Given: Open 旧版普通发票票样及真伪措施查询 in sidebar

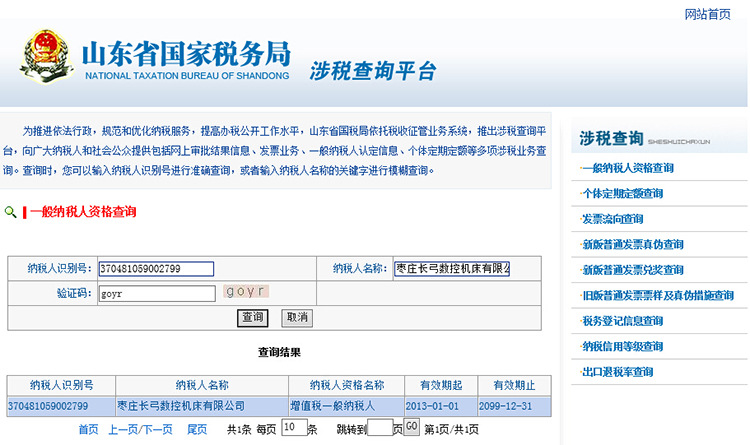Looking at the screenshot, I should click(x=658, y=295).
